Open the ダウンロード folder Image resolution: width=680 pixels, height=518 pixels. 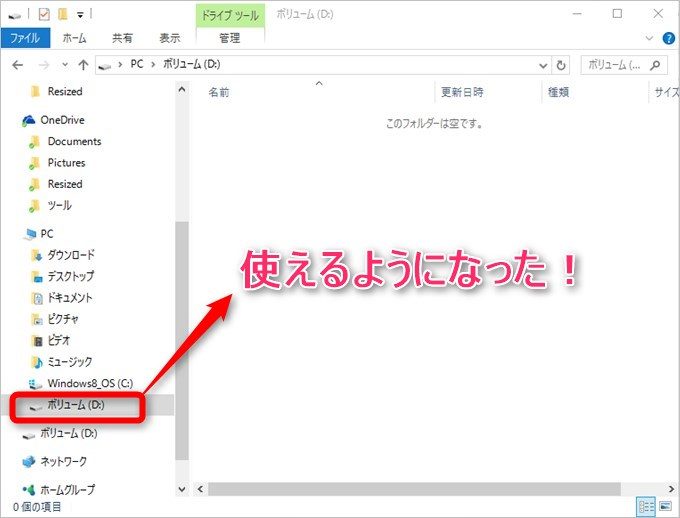[71, 255]
